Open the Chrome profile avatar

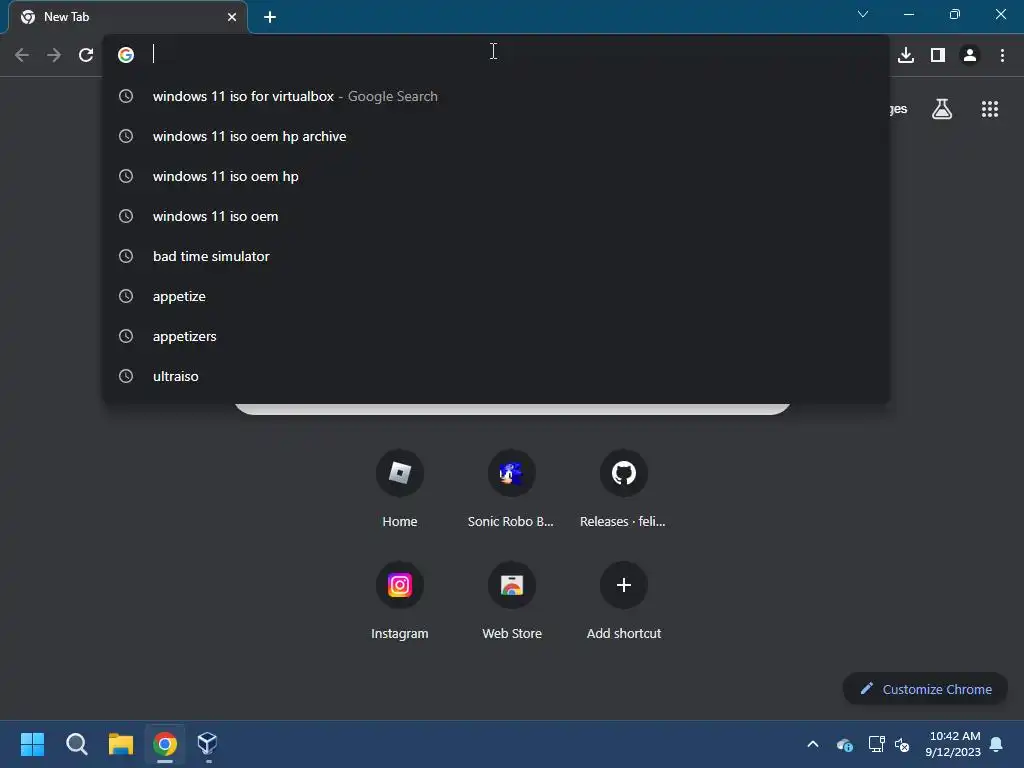[x=970, y=55]
